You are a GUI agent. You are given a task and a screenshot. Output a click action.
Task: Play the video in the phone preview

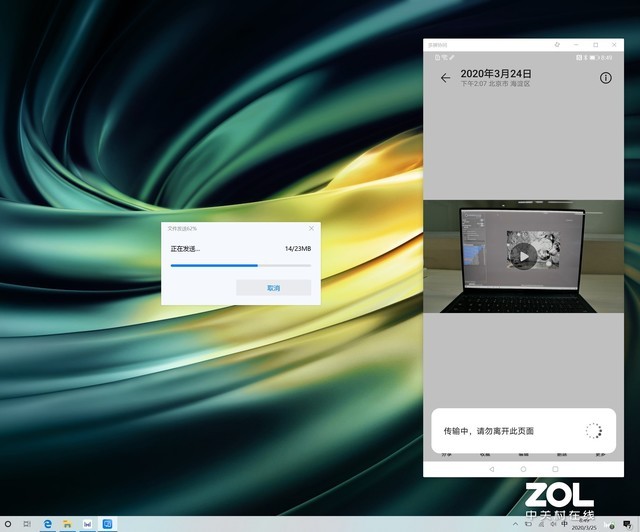521,257
